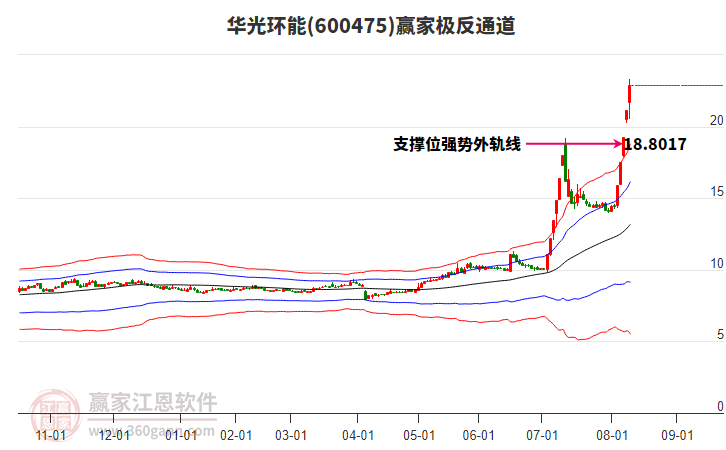Click the x-axis date 07-01
The image size is (726, 450).
point(542,435)
